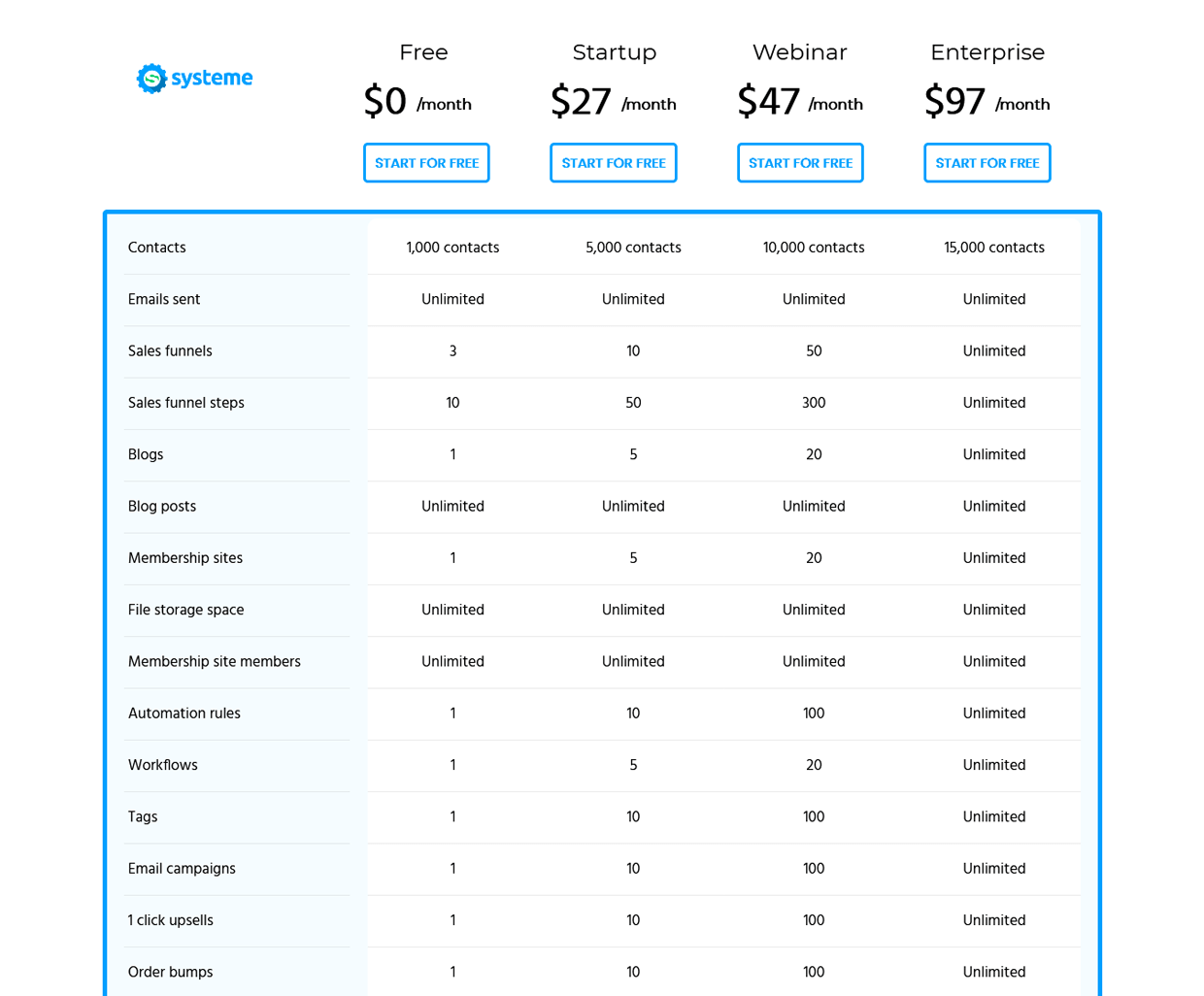Image resolution: width=1204 pixels, height=996 pixels.
Task: Click the Blog posts row label
Action: pyautogui.click(x=161, y=506)
